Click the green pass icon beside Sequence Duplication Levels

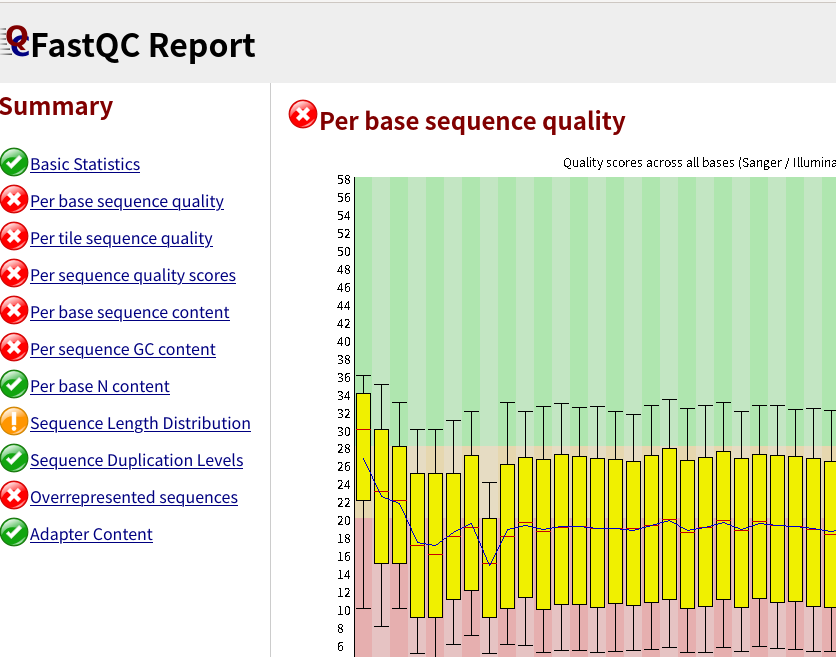click(x=14, y=458)
